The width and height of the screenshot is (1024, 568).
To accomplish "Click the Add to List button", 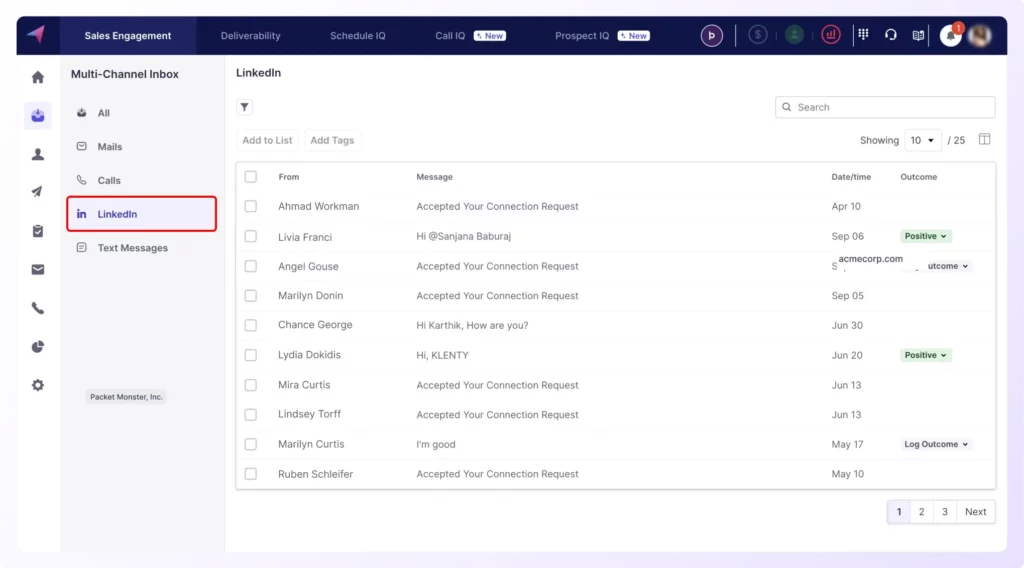I will (x=267, y=140).
